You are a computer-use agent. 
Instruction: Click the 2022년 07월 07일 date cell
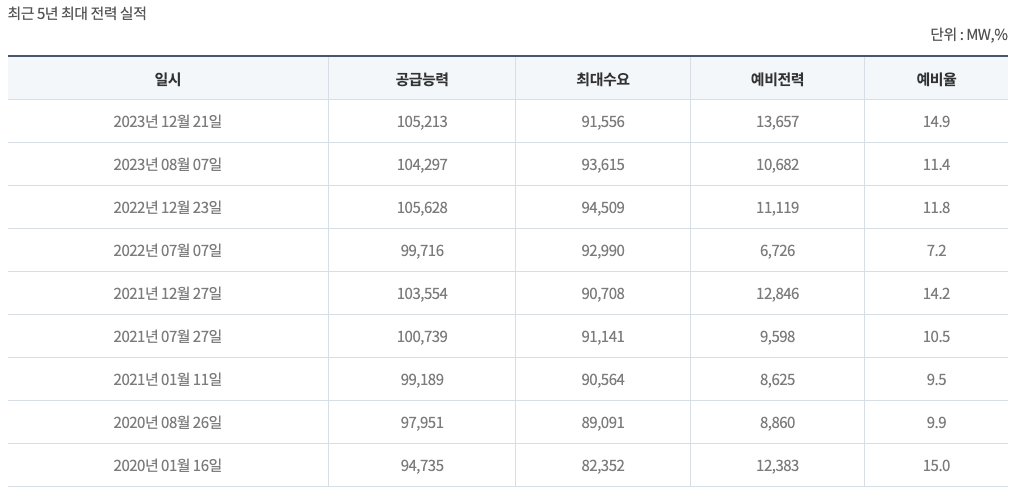(168, 251)
